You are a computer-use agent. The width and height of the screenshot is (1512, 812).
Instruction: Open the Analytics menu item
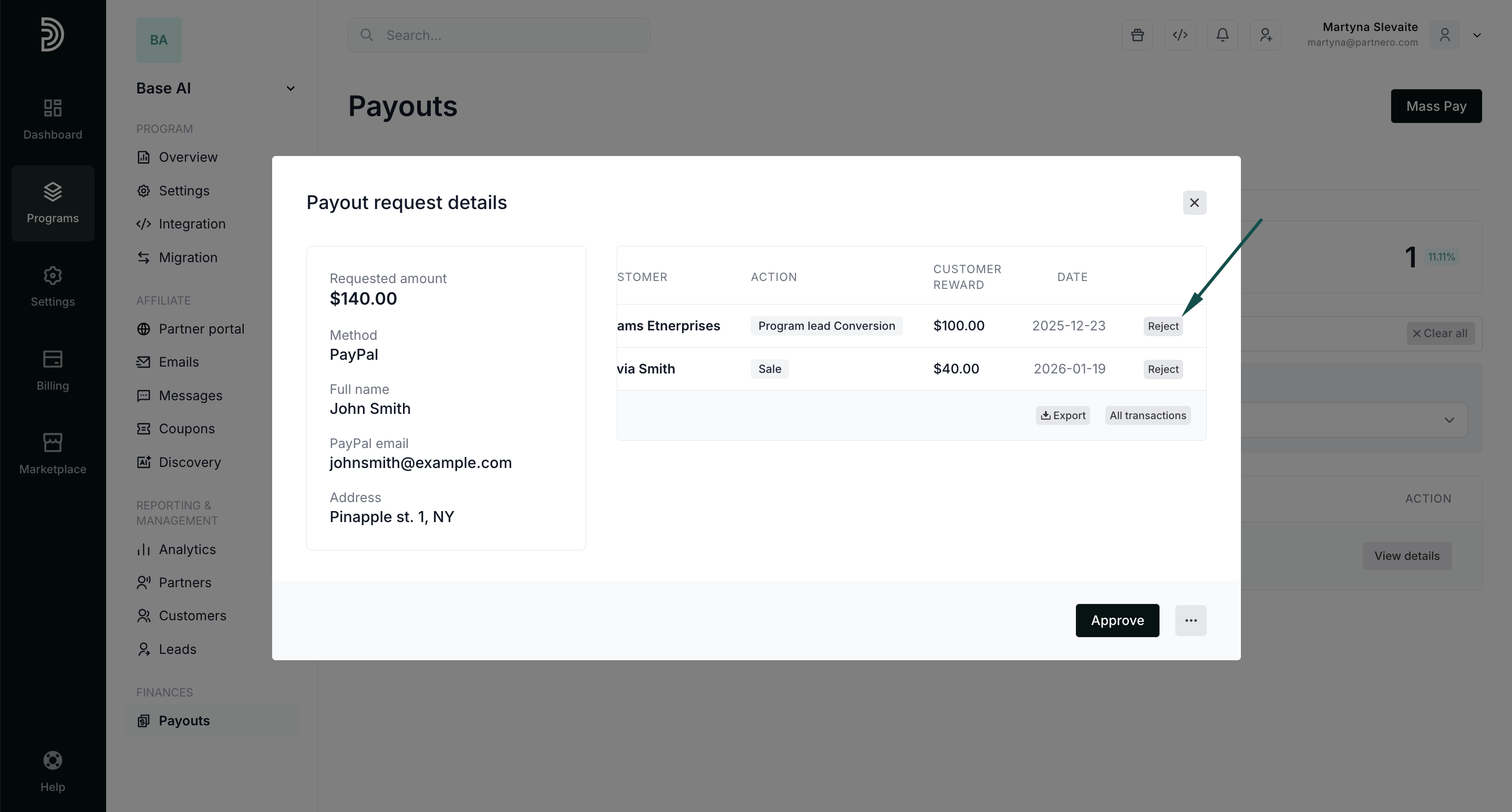point(187,549)
